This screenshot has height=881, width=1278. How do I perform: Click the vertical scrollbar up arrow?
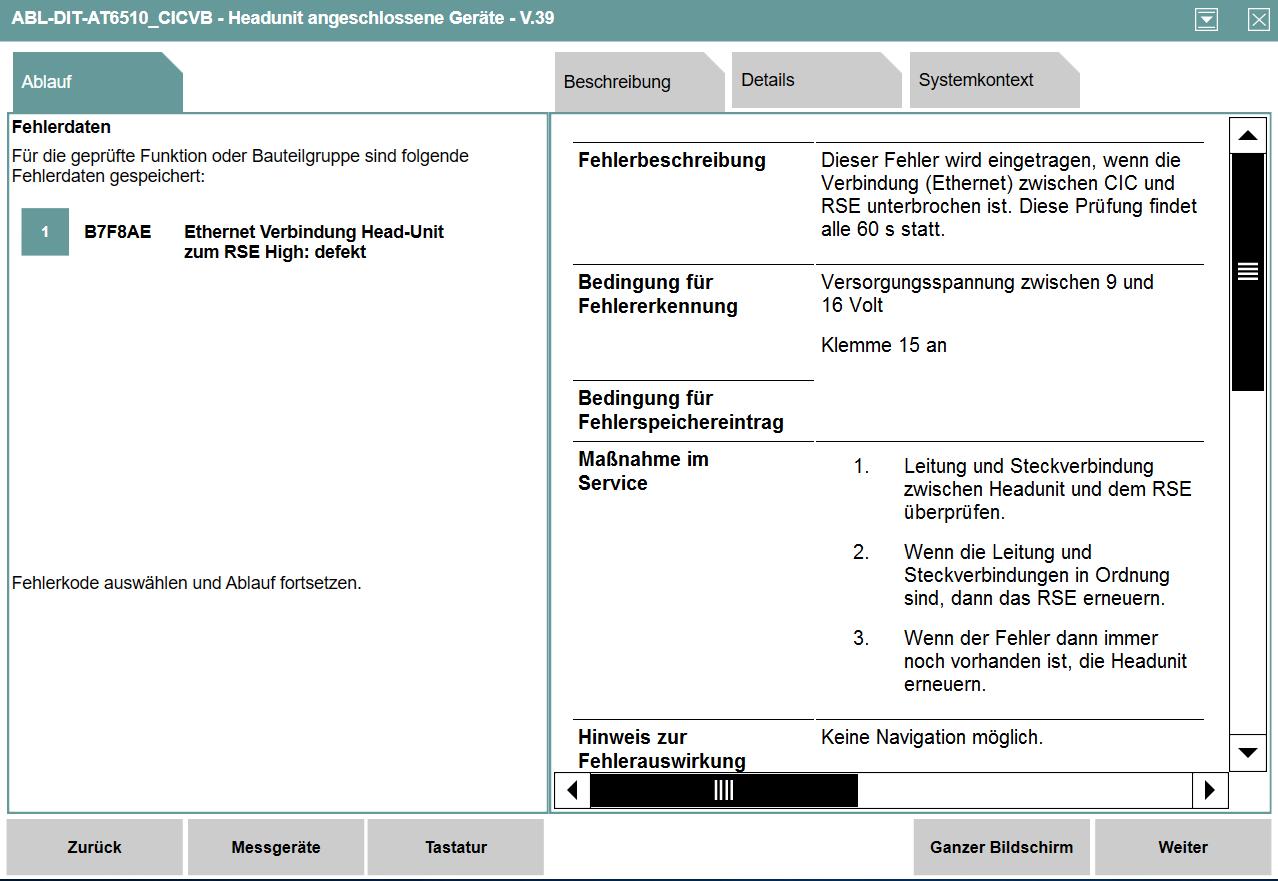[1247, 135]
